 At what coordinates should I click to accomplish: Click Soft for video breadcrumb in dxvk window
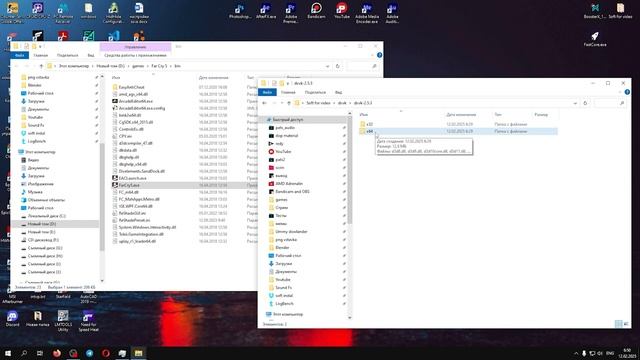[x=318, y=103]
